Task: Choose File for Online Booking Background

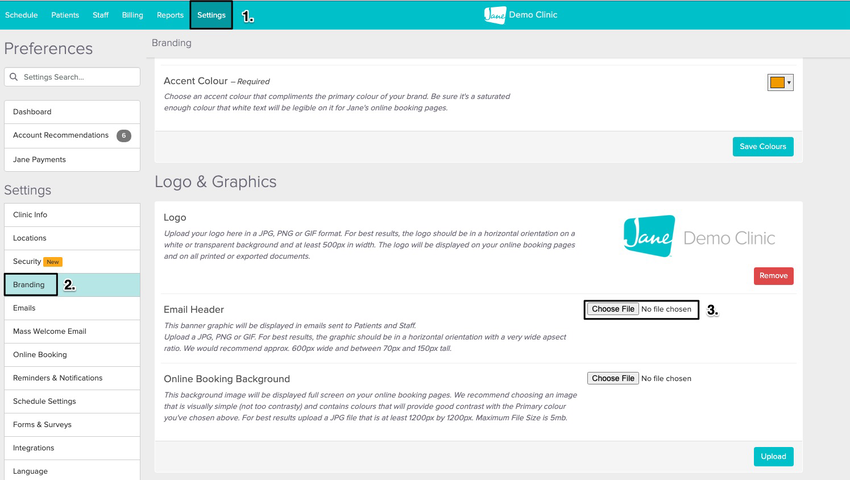Action: coord(613,379)
